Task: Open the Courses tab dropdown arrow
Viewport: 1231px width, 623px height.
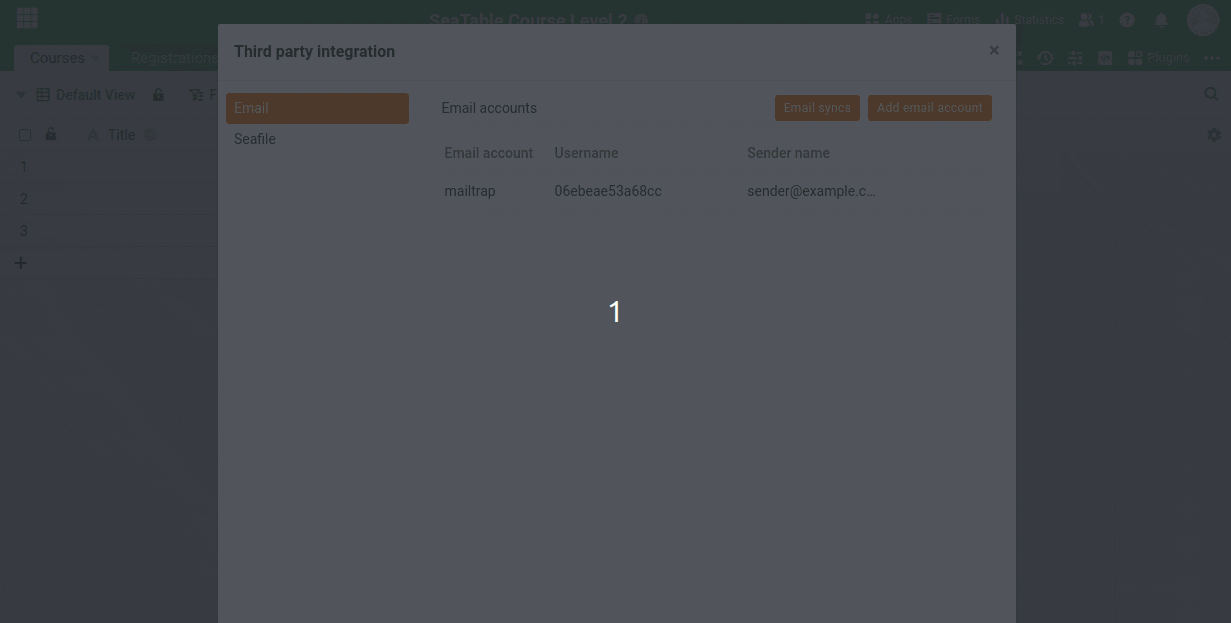Action: tap(97, 58)
